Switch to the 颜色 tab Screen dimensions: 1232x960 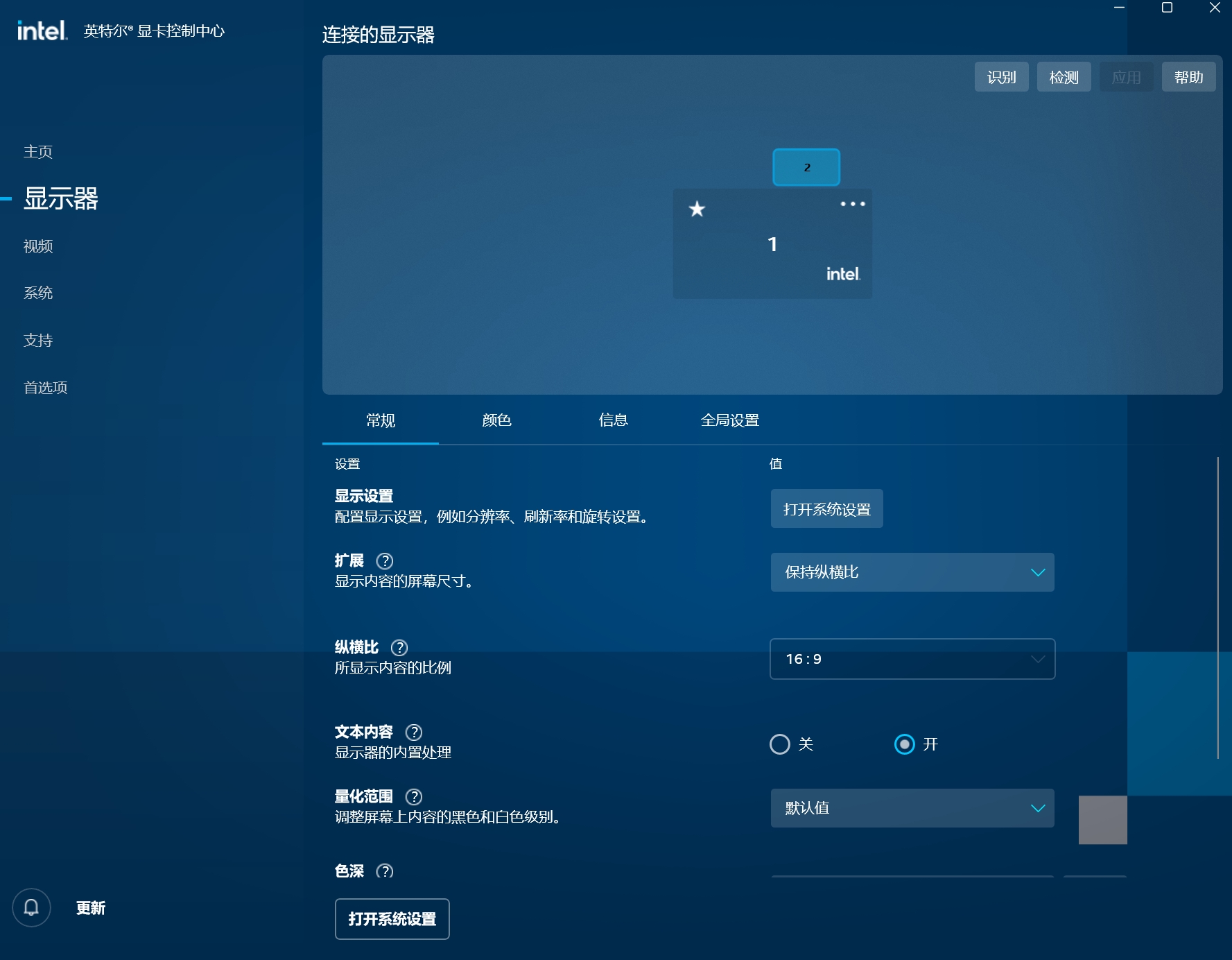click(496, 420)
